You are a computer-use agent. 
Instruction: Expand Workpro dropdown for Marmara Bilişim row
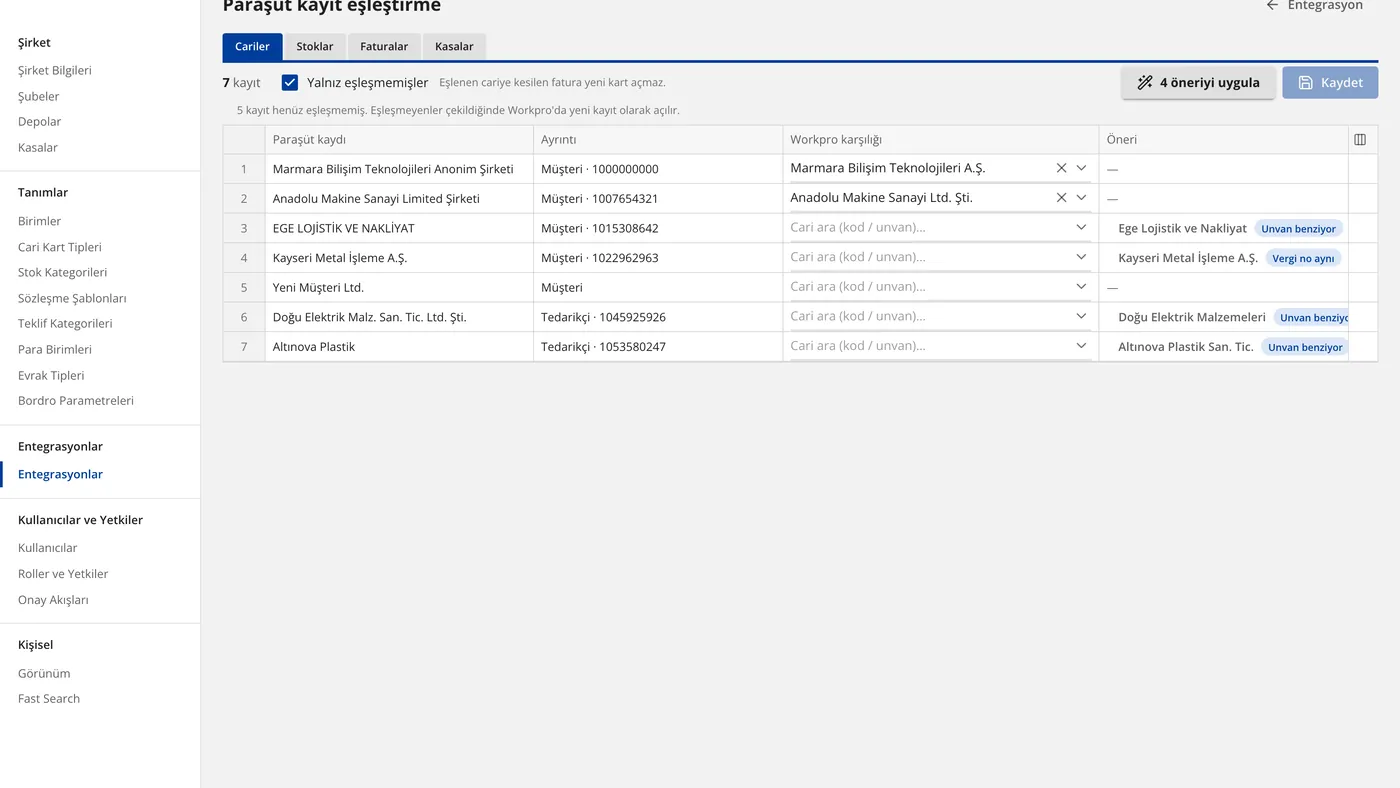coord(1081,168)
